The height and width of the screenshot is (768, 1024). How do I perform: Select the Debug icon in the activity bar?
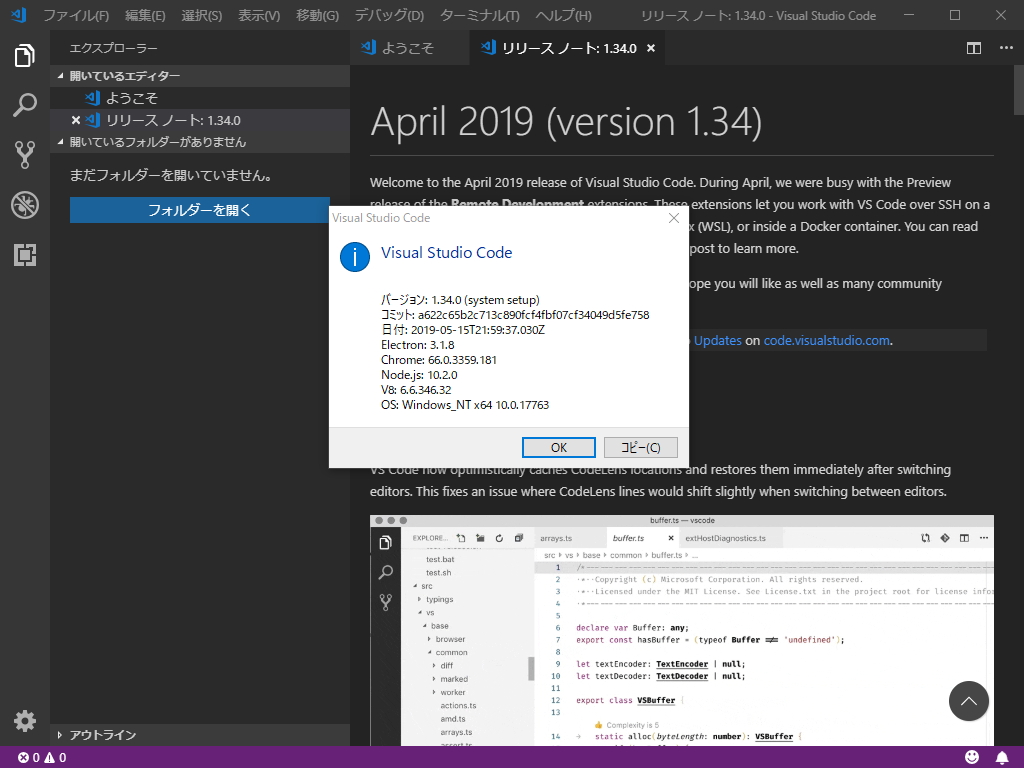tap(24, 205)
